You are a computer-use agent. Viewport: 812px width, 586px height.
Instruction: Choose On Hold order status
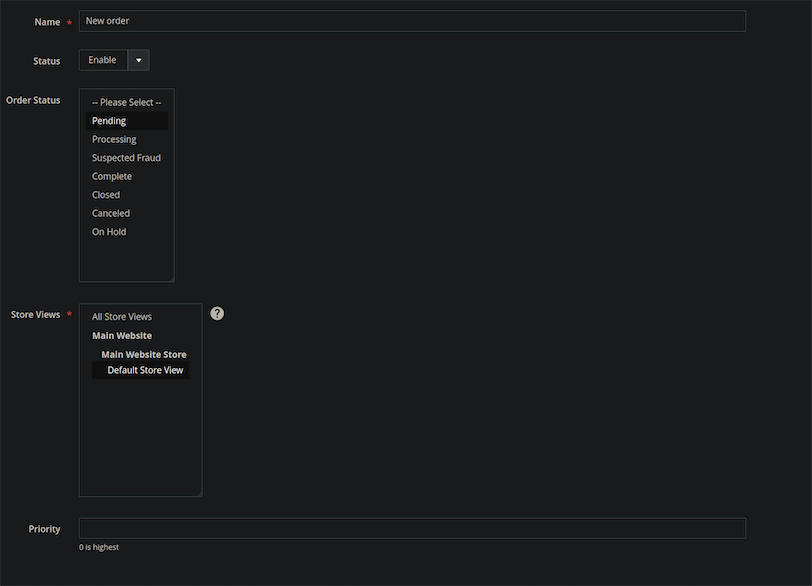[108, 231]
